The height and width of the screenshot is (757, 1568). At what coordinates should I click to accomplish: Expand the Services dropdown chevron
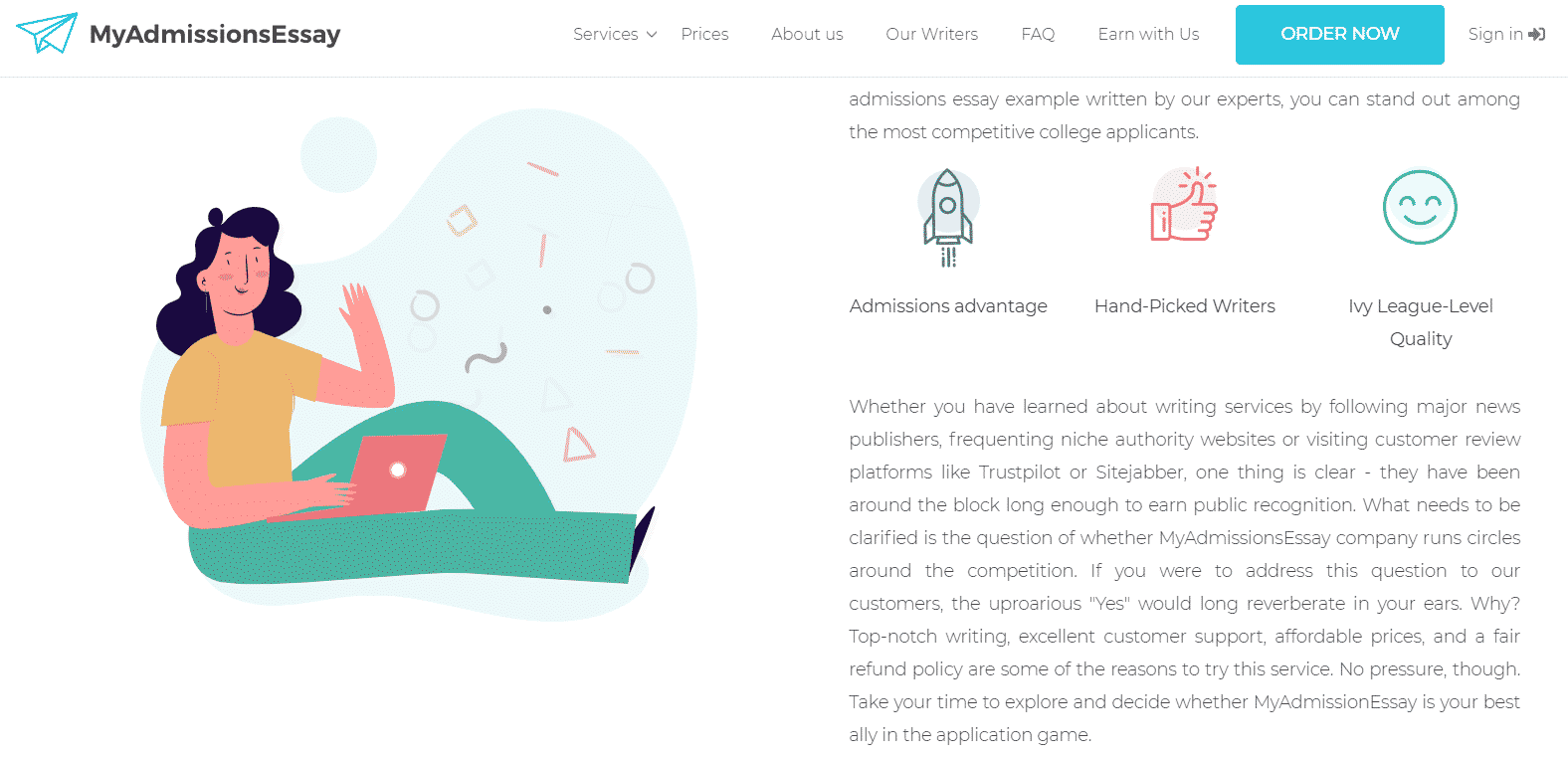pyautogui.click(x=652, y=35)
